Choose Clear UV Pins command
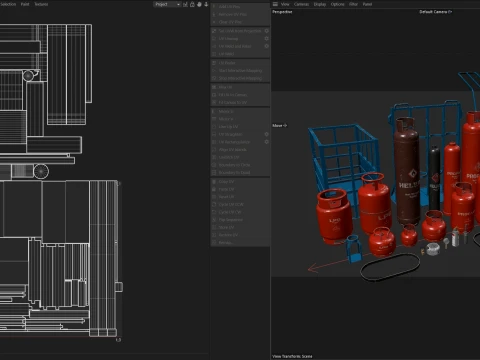 (240, 22)
